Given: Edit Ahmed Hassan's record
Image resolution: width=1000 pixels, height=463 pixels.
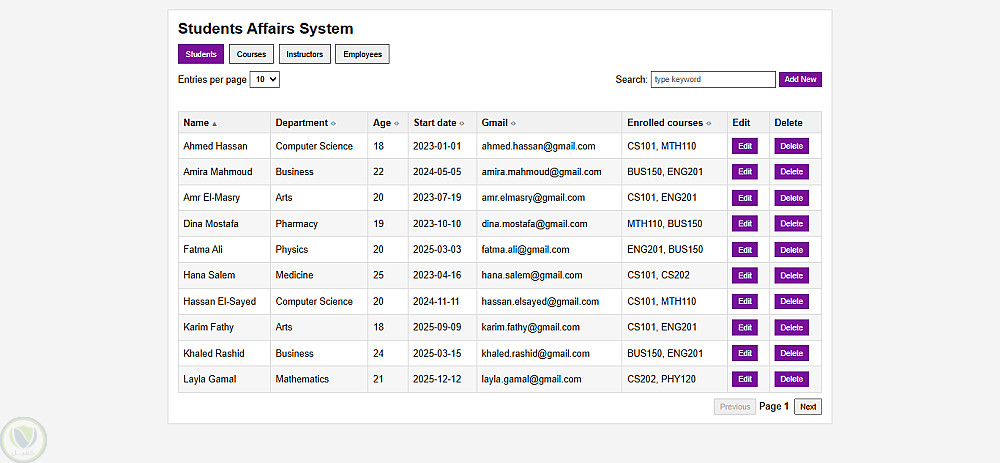Looking at the screenshot, I should (744, 146).
